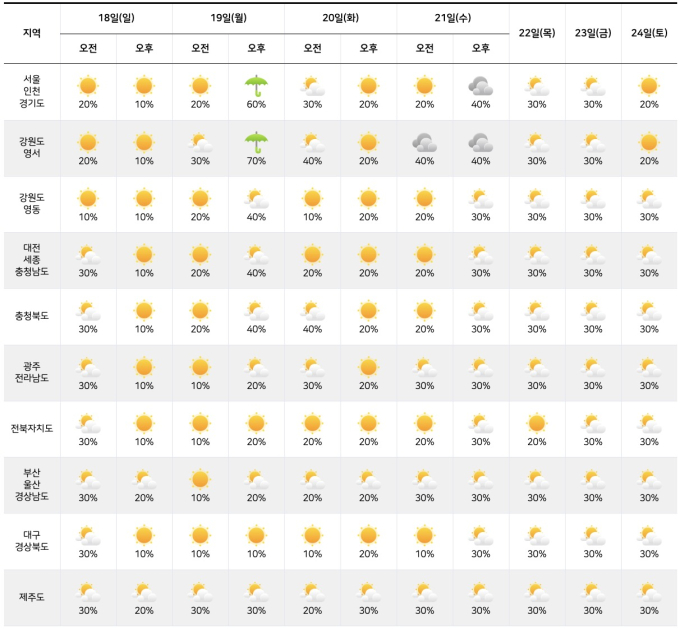The height and width of the screenshot is (629, 680).
Task: Click the partly cloudy icon for 강원도 영동 21일 오후
Action: [481, 199]
